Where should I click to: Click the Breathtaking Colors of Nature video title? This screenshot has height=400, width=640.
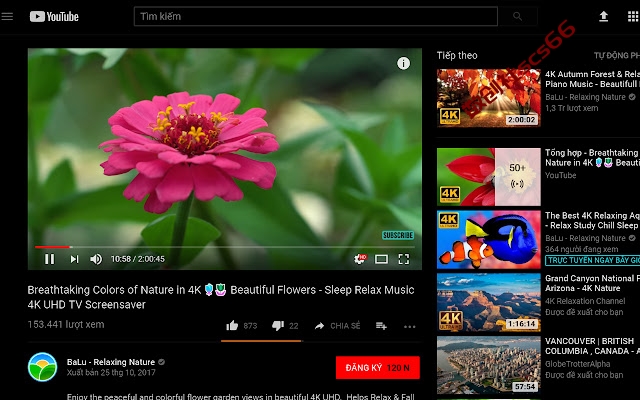point(221,297)
